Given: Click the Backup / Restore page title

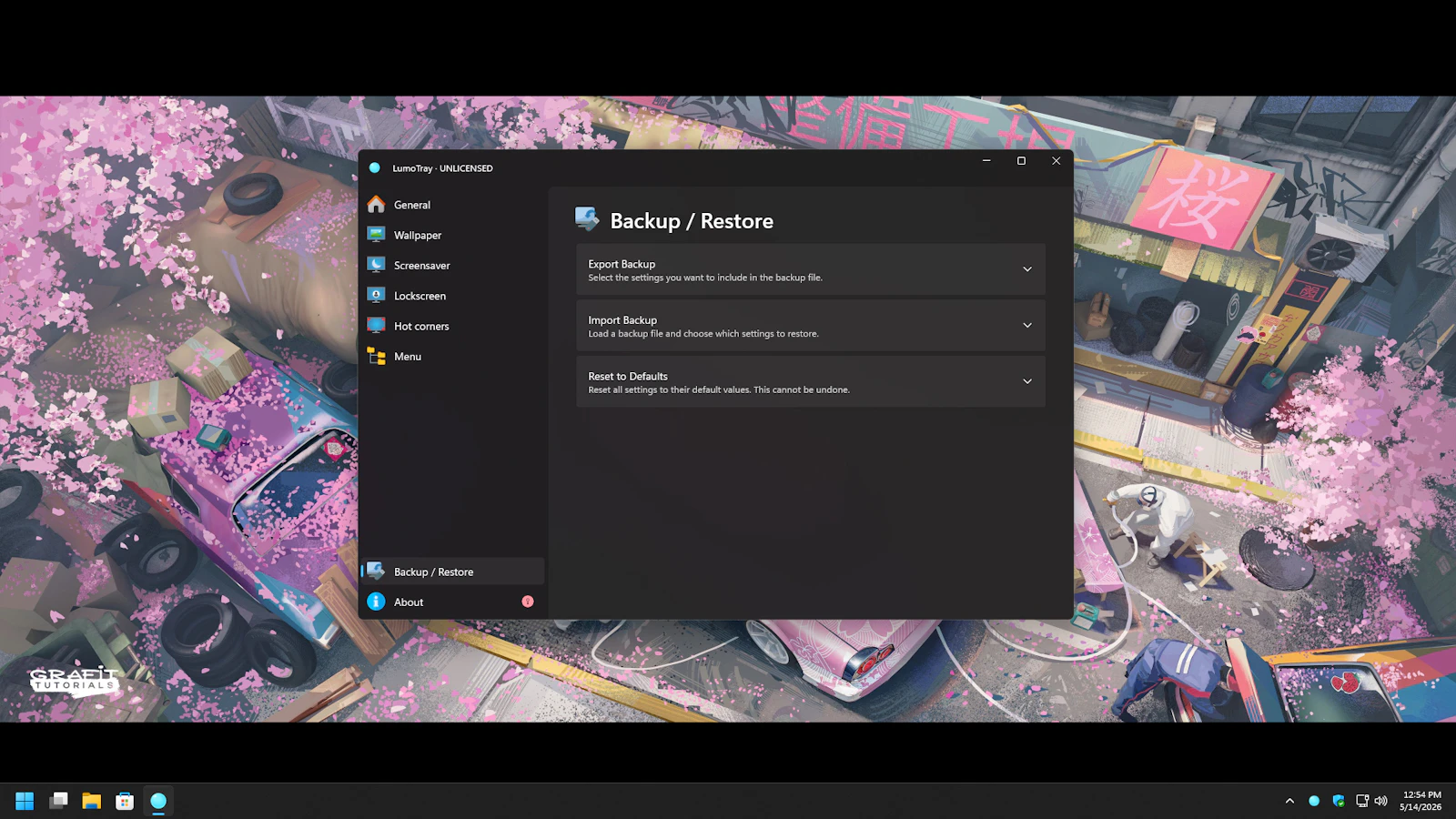Looking at the screenshot, I should pyautogui.click(x=692, y=221).
